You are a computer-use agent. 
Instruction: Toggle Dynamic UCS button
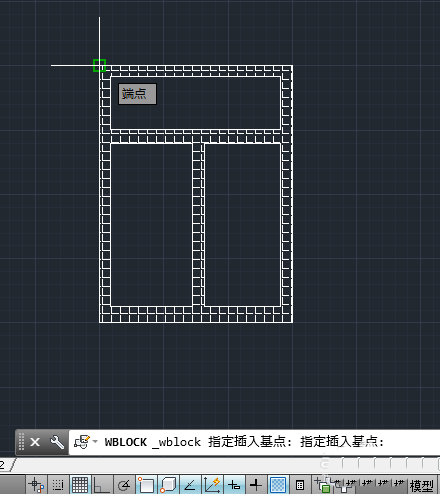(212, 485)
